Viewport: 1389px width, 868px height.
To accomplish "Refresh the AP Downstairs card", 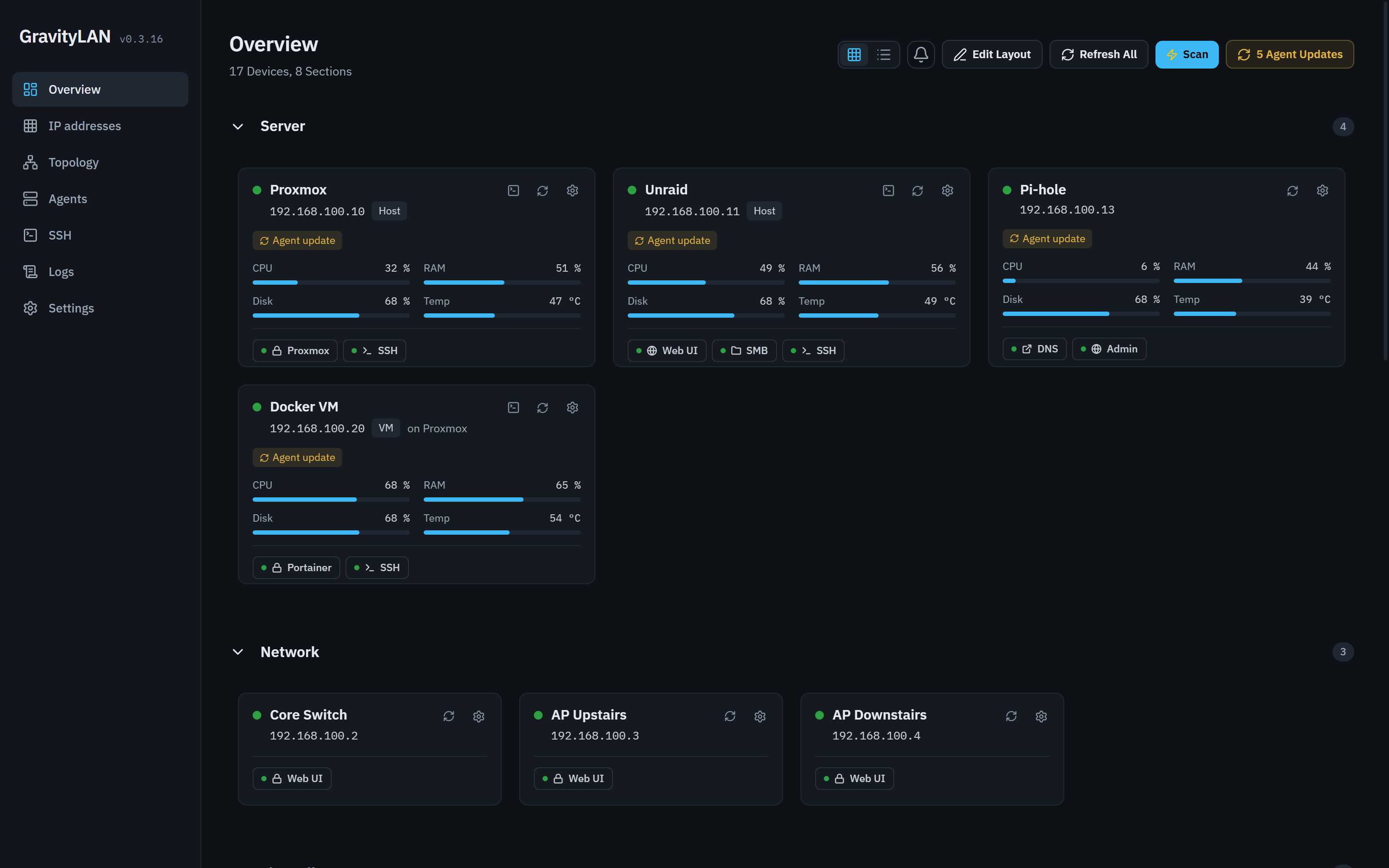I will 1011,716.
